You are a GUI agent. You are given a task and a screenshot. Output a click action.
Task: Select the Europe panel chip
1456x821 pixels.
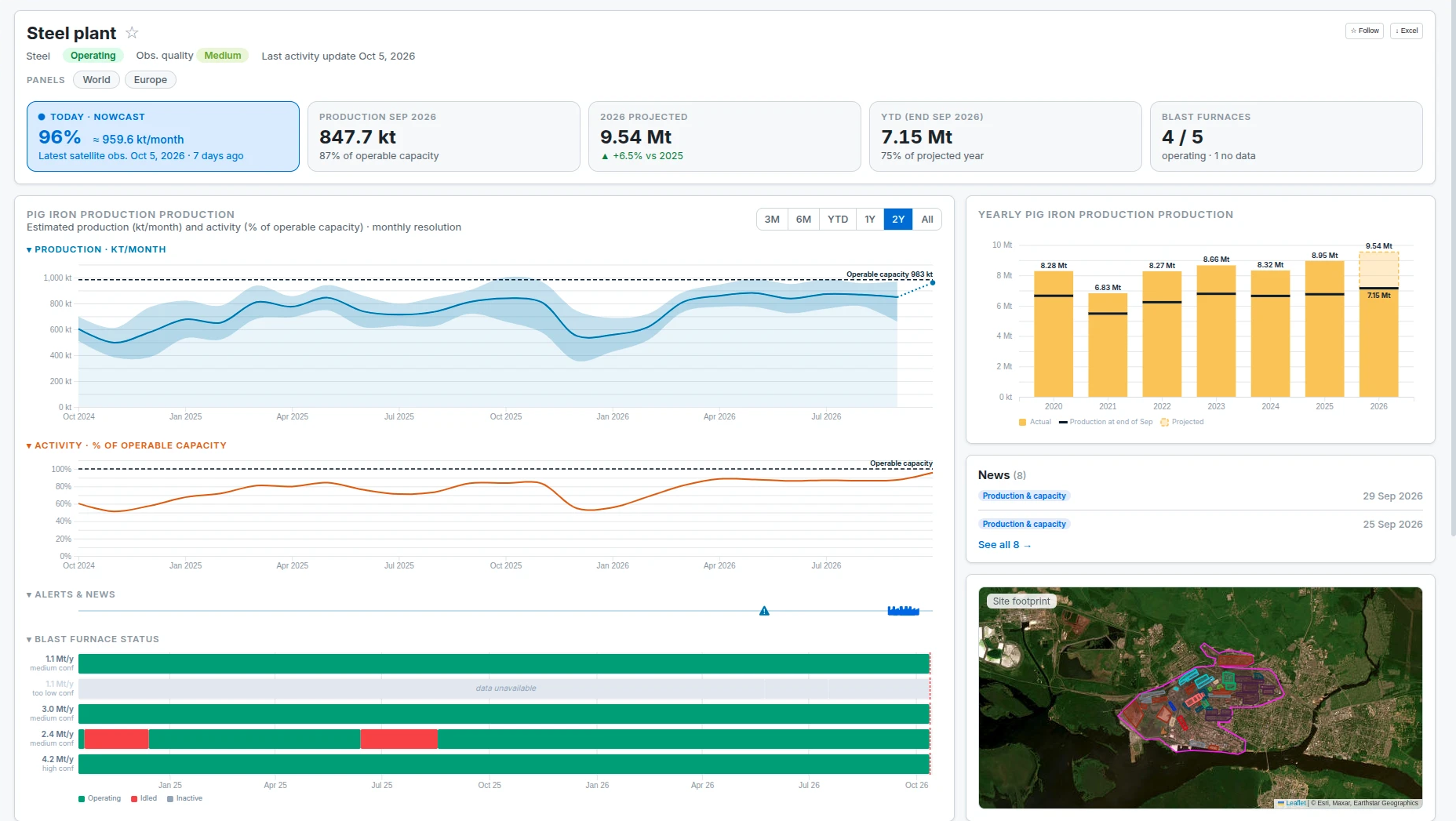[150, 80]
